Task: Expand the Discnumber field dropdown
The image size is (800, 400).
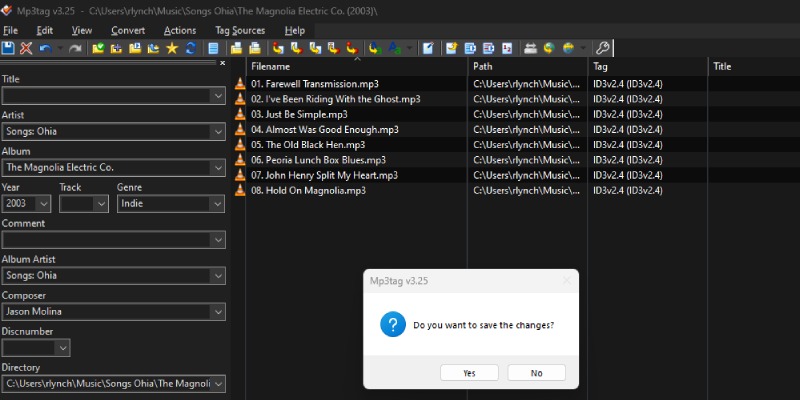Action: click(63, 348)
